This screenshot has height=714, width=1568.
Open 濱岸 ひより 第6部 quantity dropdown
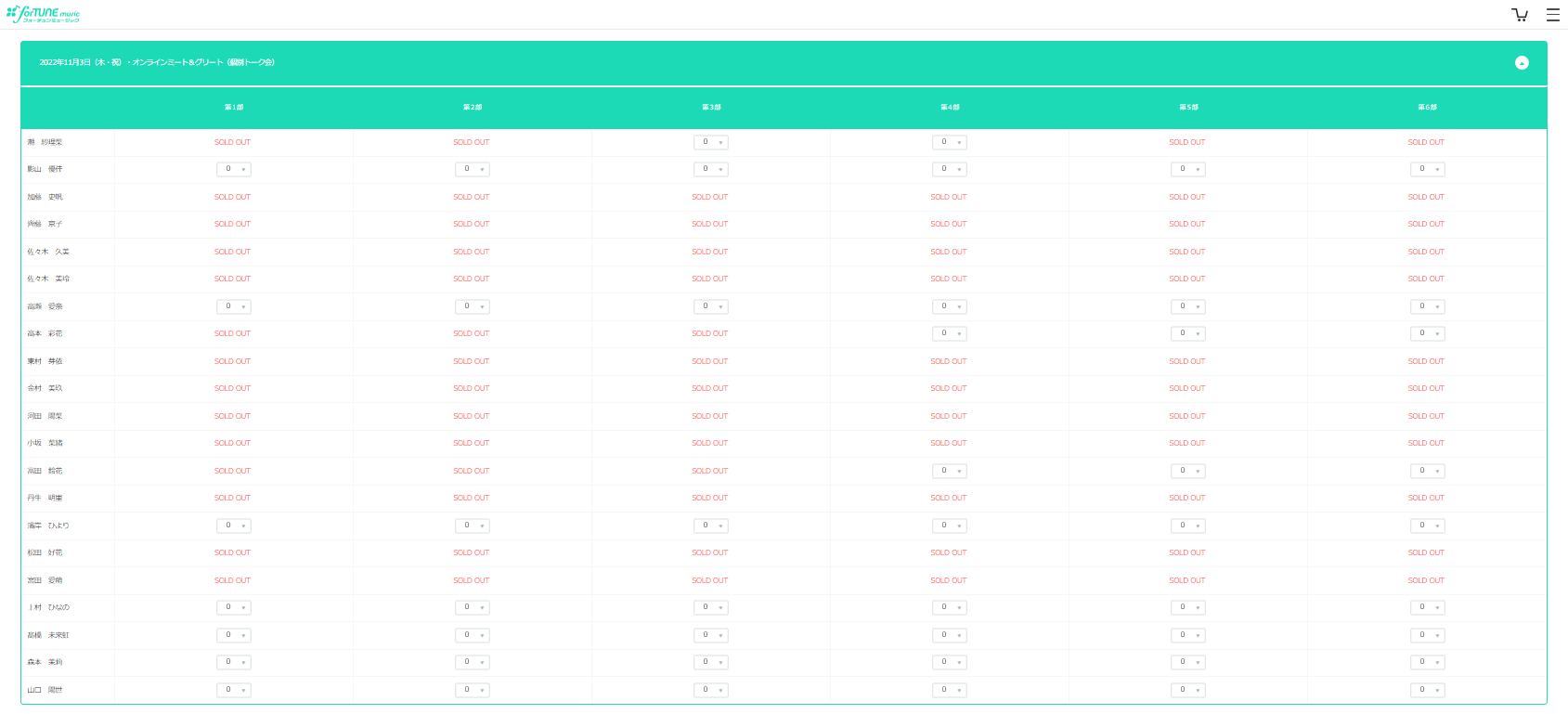[1428, 526]
